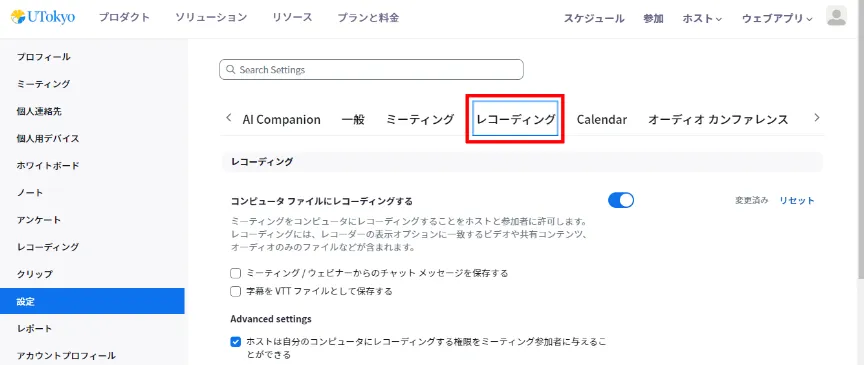Open the スケジュール link

pyautogui.click(x=594, y=18)
